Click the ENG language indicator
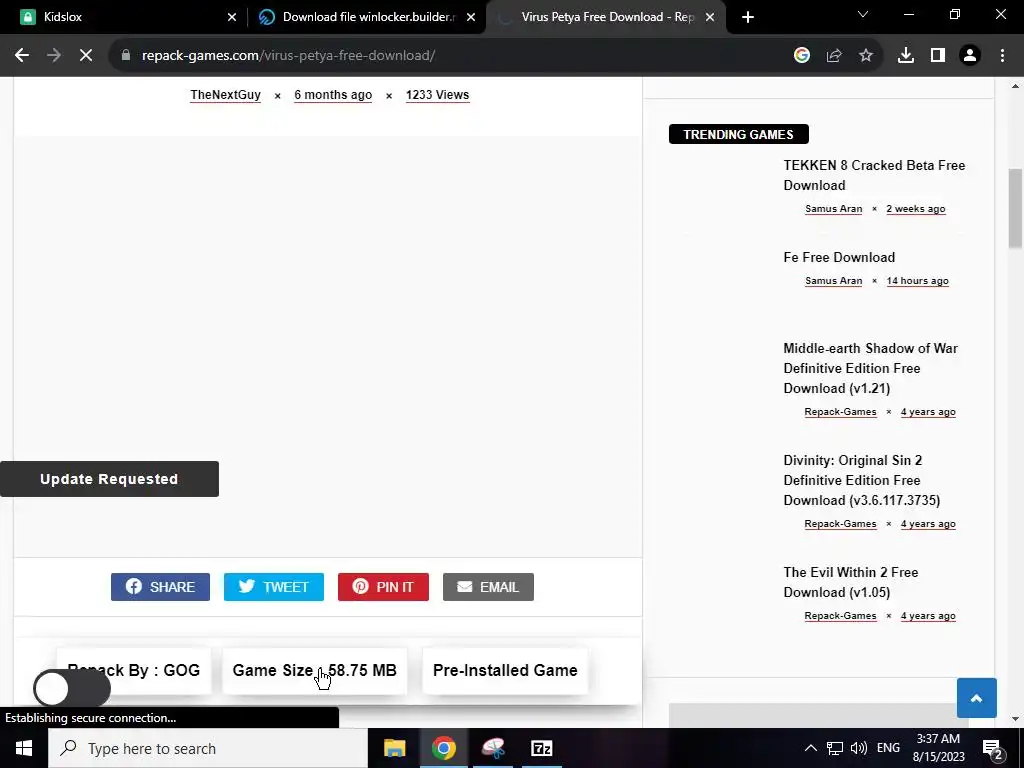This screenshot has width=1024, height=768. coord(888,748)
